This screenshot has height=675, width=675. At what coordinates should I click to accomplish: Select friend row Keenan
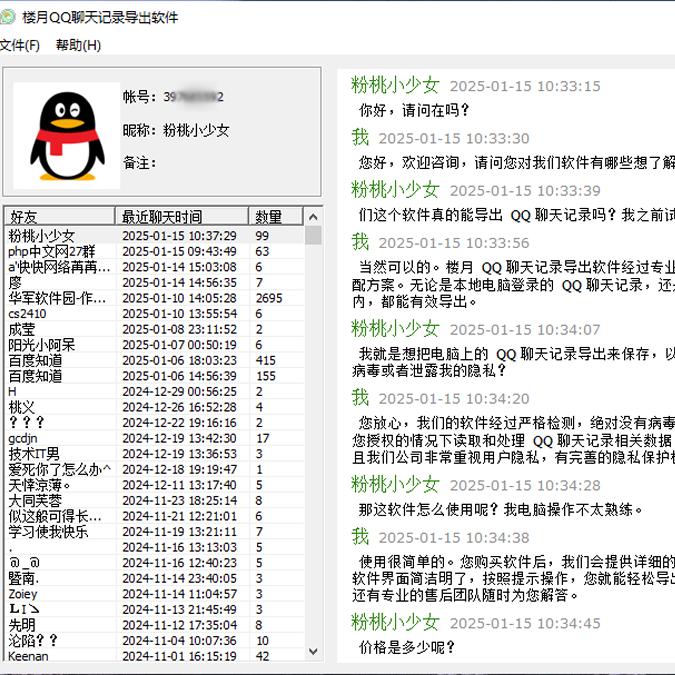[x=154, y=656]
